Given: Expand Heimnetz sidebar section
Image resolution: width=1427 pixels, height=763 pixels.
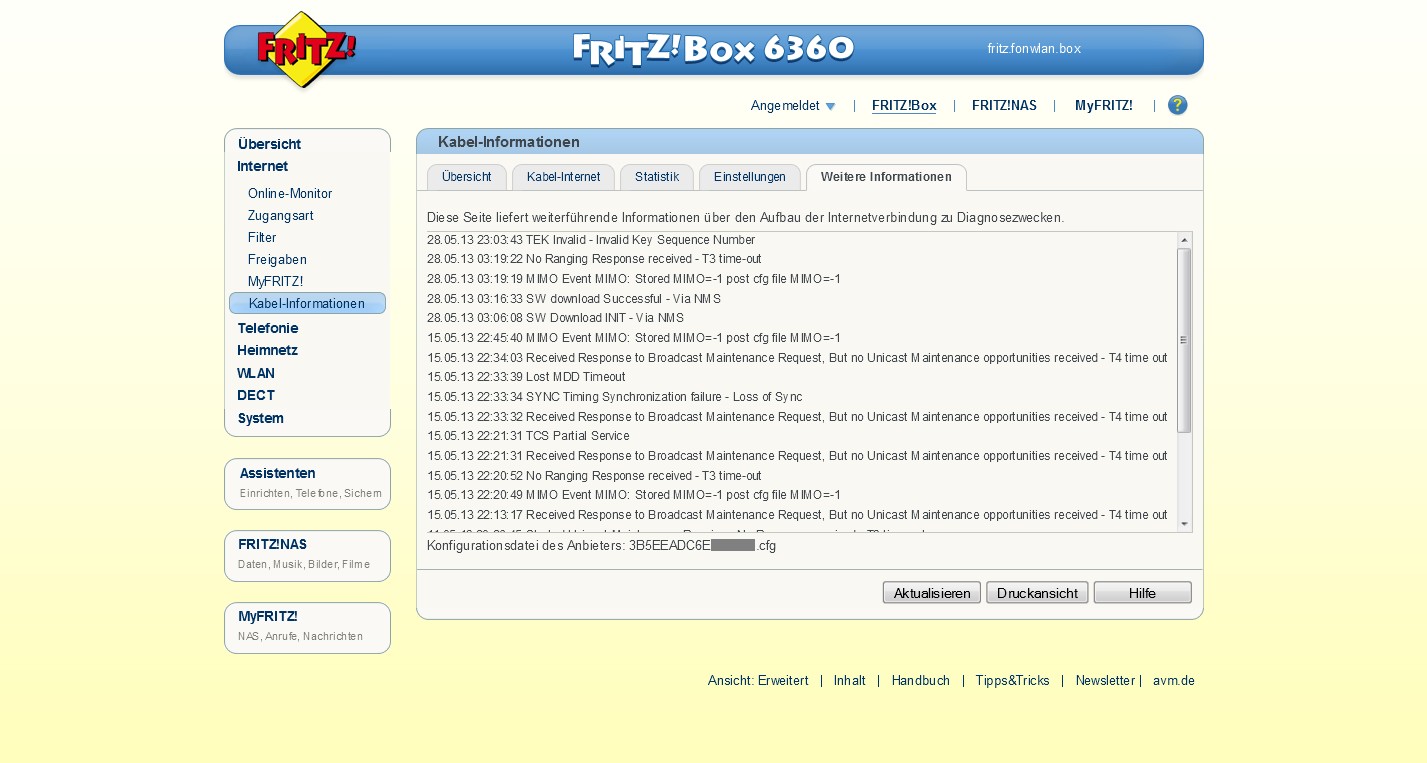Looking at the screenshot, I should click(x=267, y=350).
